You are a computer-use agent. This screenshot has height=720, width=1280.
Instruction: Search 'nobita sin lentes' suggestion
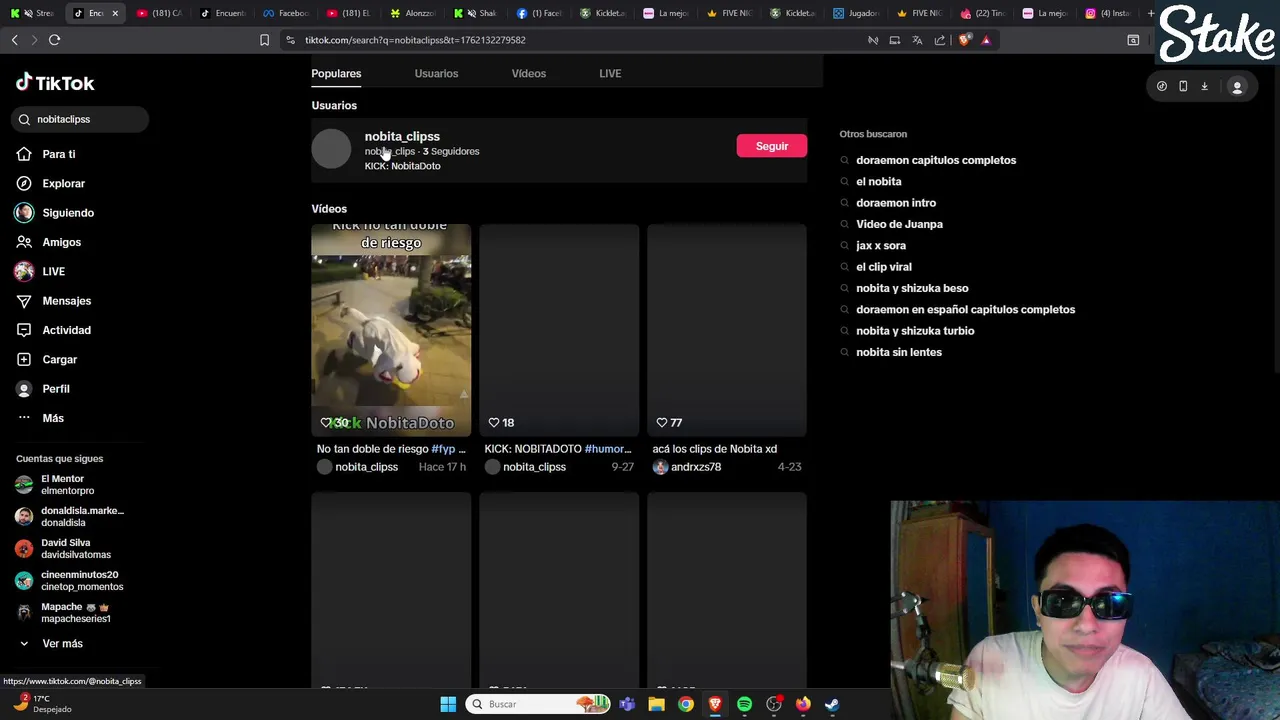(899, 352)
